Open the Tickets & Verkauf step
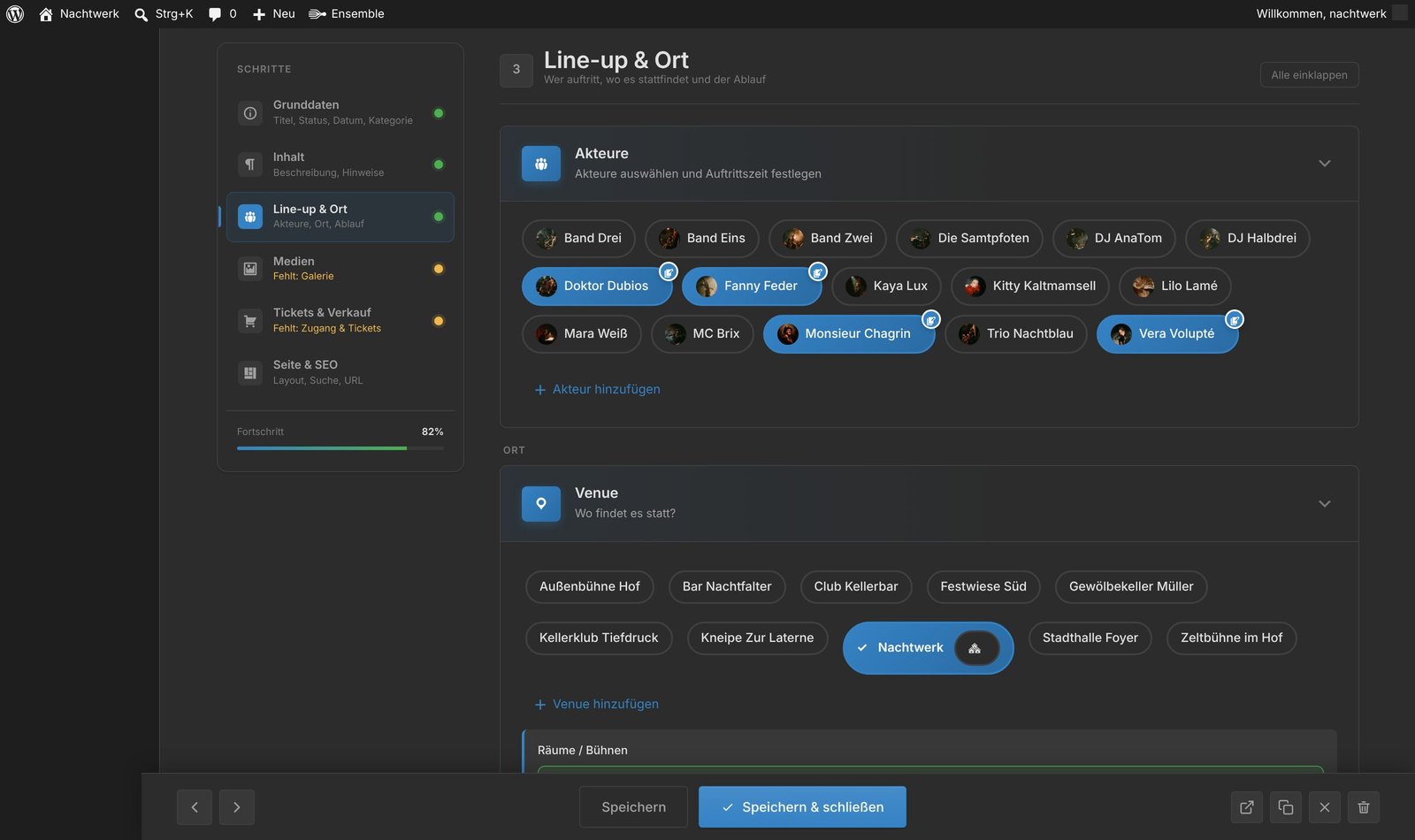Viewport: 1415px width, 840px height. click(340, 321)
